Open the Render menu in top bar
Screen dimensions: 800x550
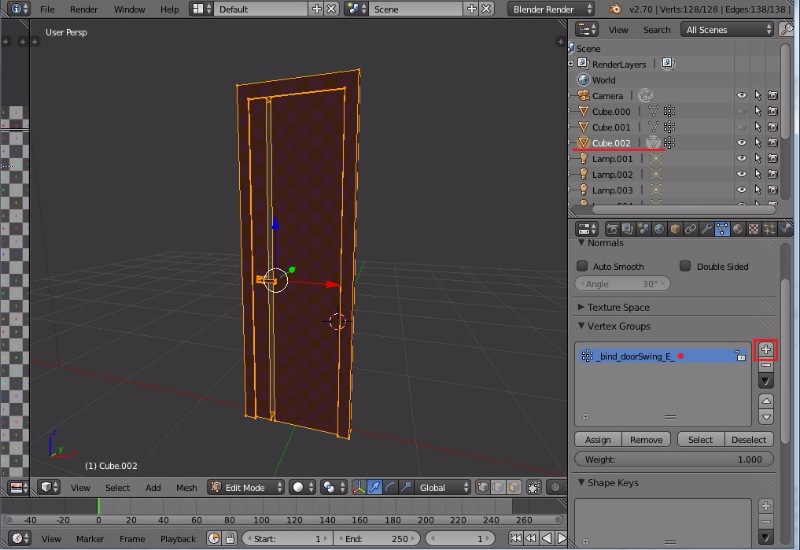(x=84, y=9)
